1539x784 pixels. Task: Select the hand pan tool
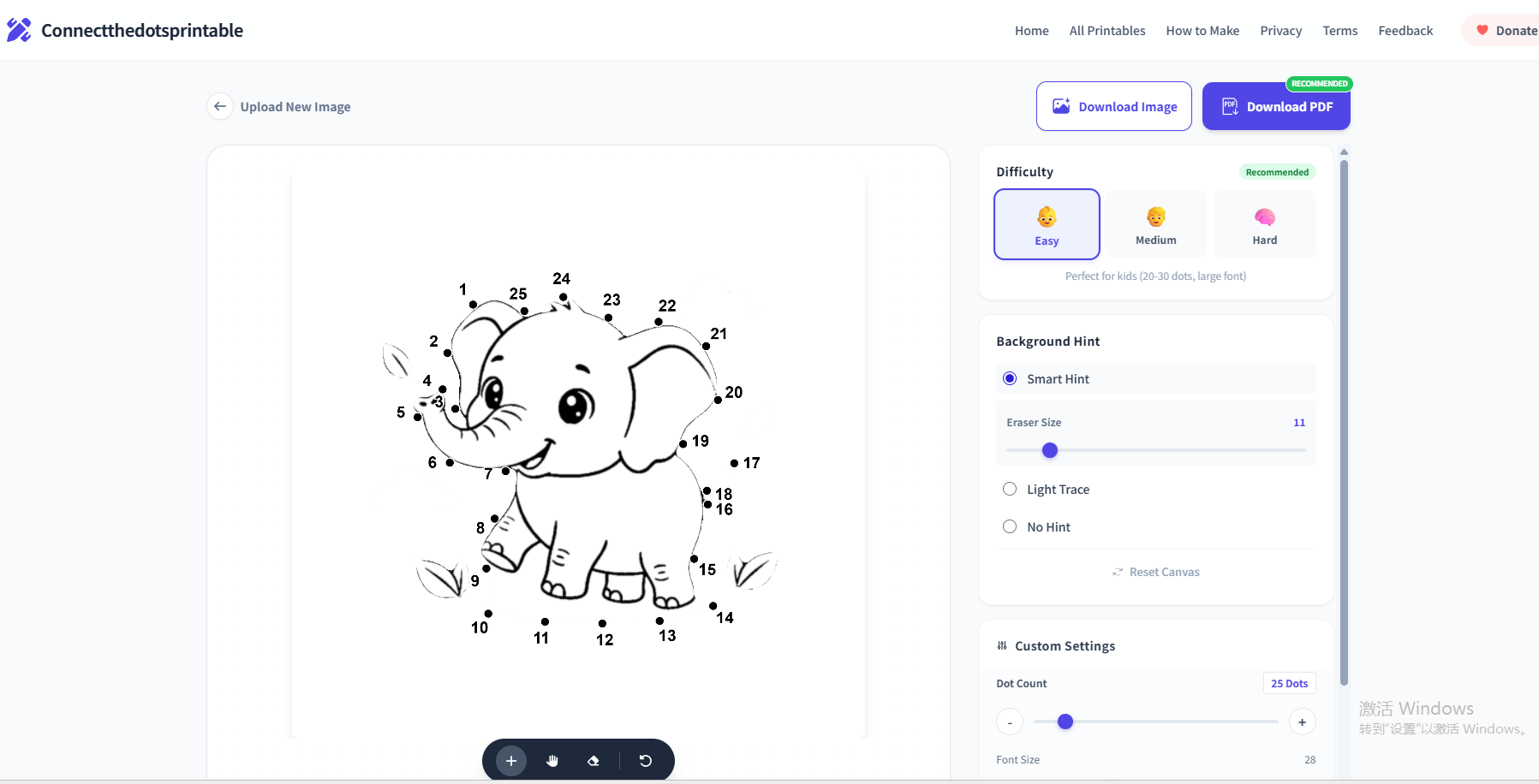click(x=552, y=760)
